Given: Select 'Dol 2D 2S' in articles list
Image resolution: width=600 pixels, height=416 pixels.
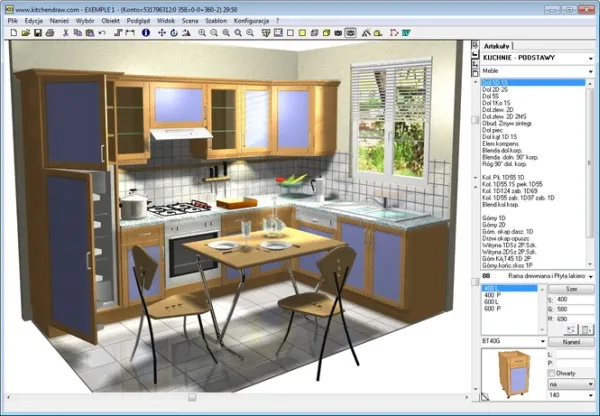Looking at the screenshot, I should pyautogui.click(x=495, y=89).
